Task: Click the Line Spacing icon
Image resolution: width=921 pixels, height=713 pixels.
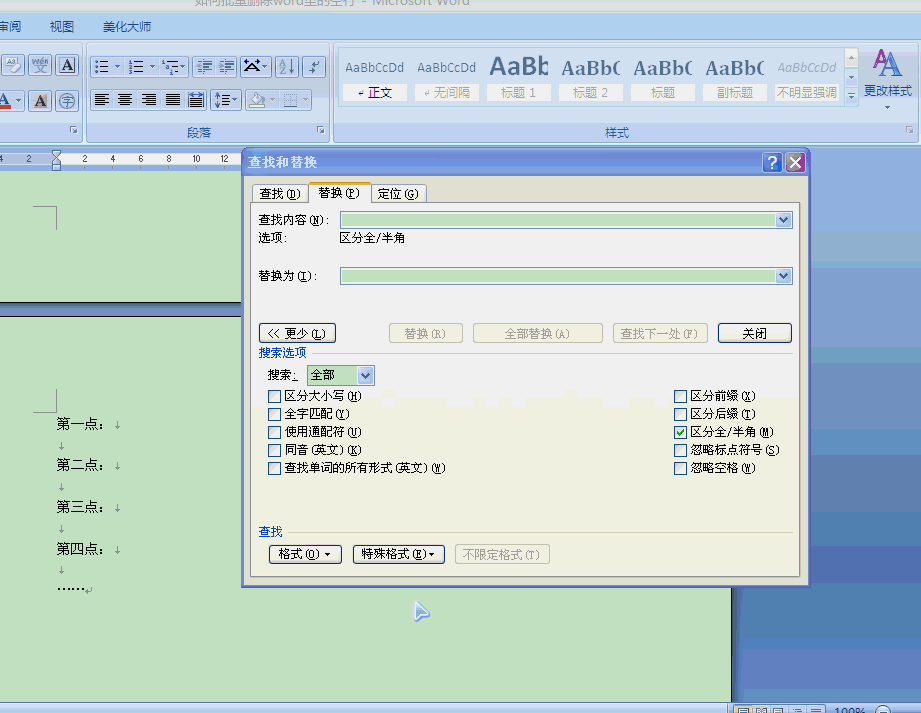Action: pos(226,100)
